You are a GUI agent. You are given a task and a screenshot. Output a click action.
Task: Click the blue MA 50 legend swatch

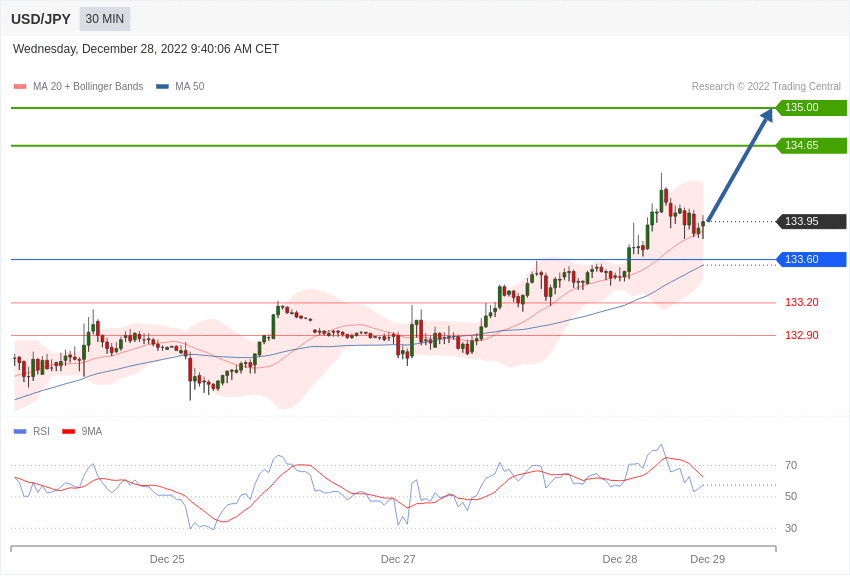pos(162,87)
